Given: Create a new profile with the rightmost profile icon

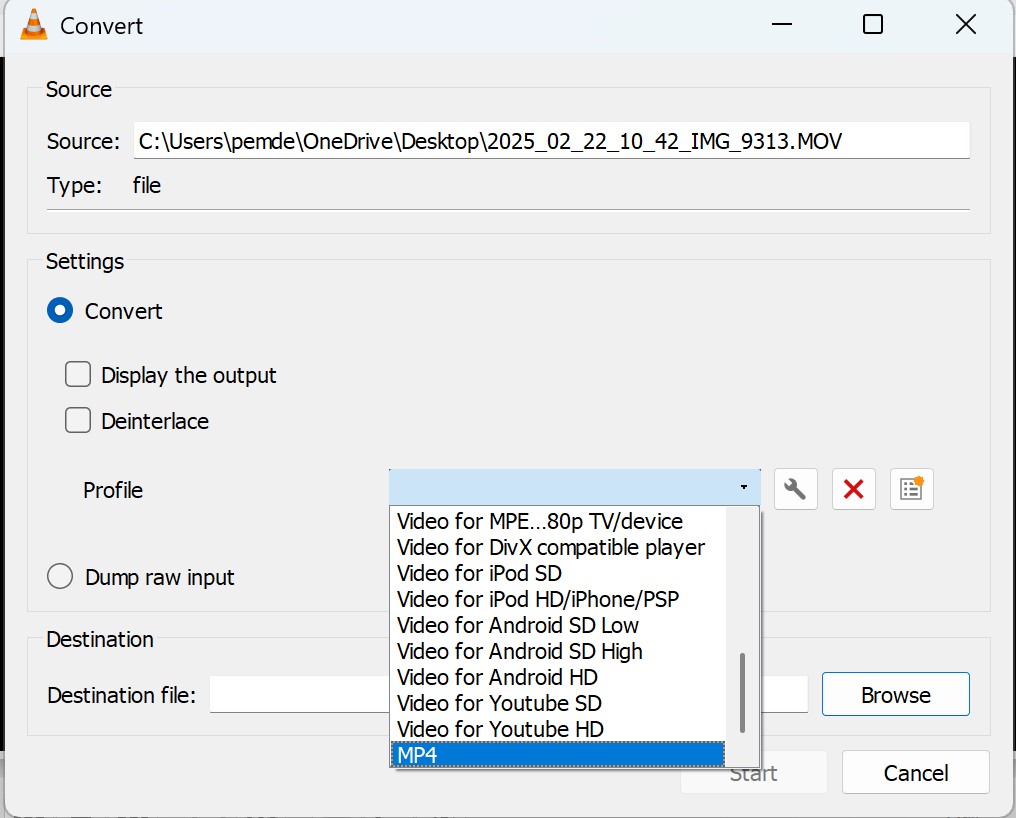Looking at the screenshot, I should (911, 489).
